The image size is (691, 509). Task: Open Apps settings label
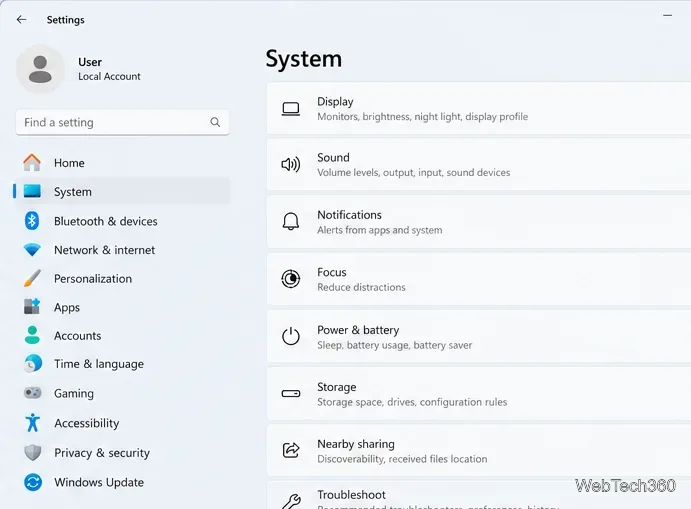click(67, 308)
